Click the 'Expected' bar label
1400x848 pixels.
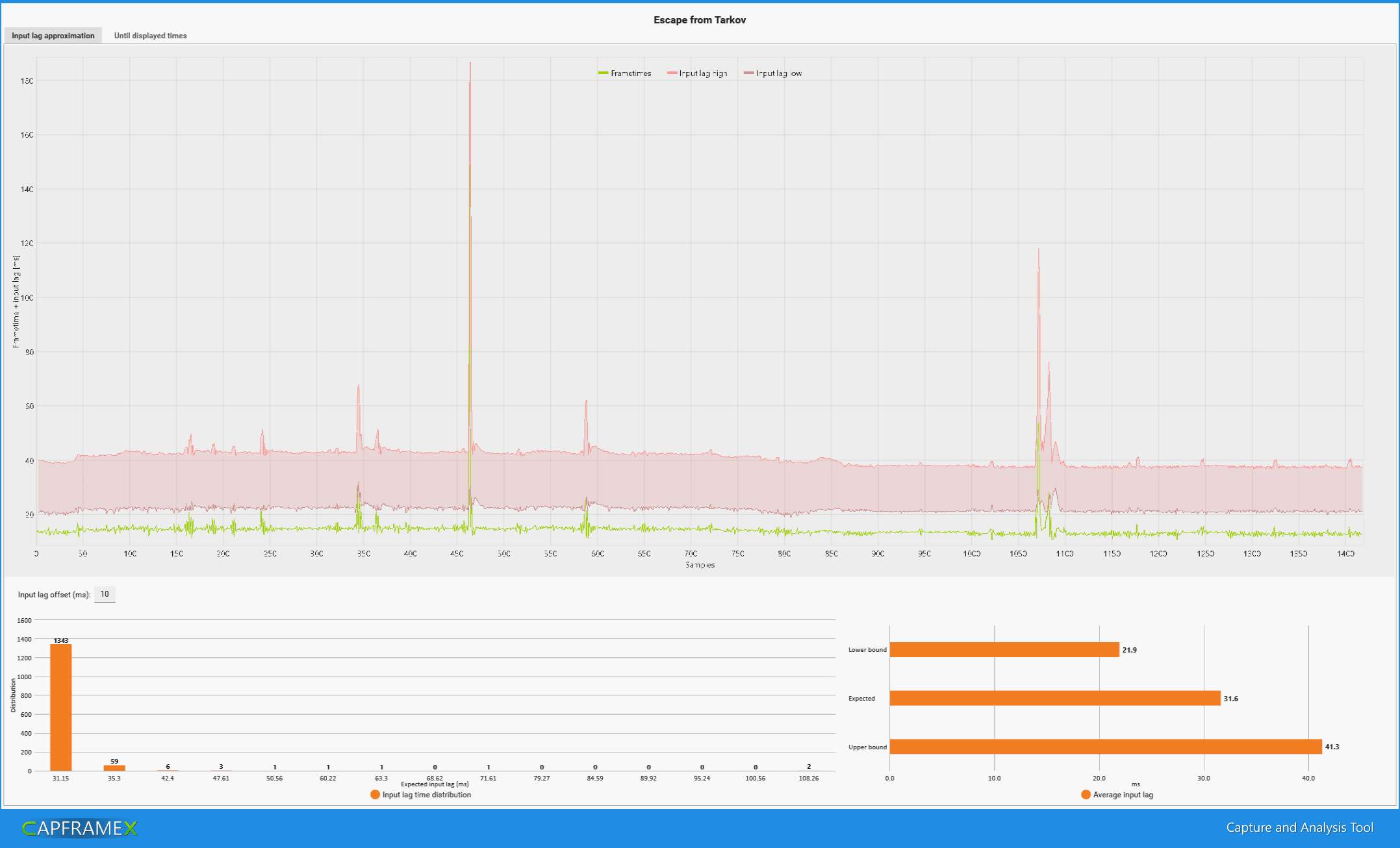coord(861,699)
